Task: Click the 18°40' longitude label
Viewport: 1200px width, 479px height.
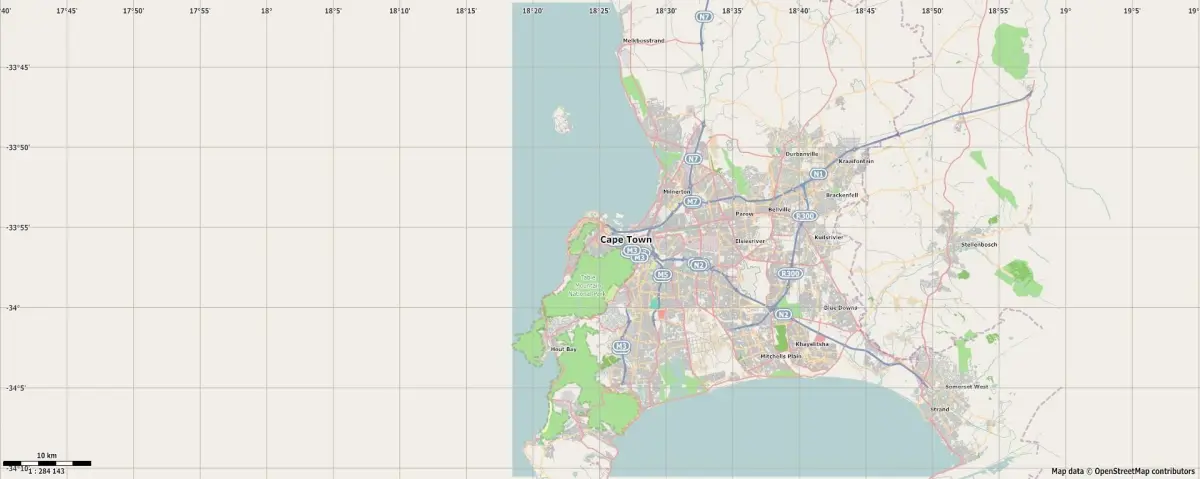Action: pyautogui.click(x=799, y=10)
